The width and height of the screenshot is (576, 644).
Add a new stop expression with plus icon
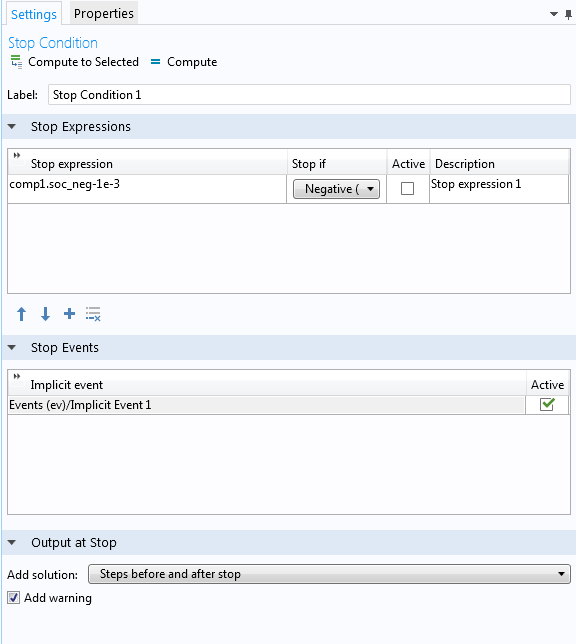69,314
